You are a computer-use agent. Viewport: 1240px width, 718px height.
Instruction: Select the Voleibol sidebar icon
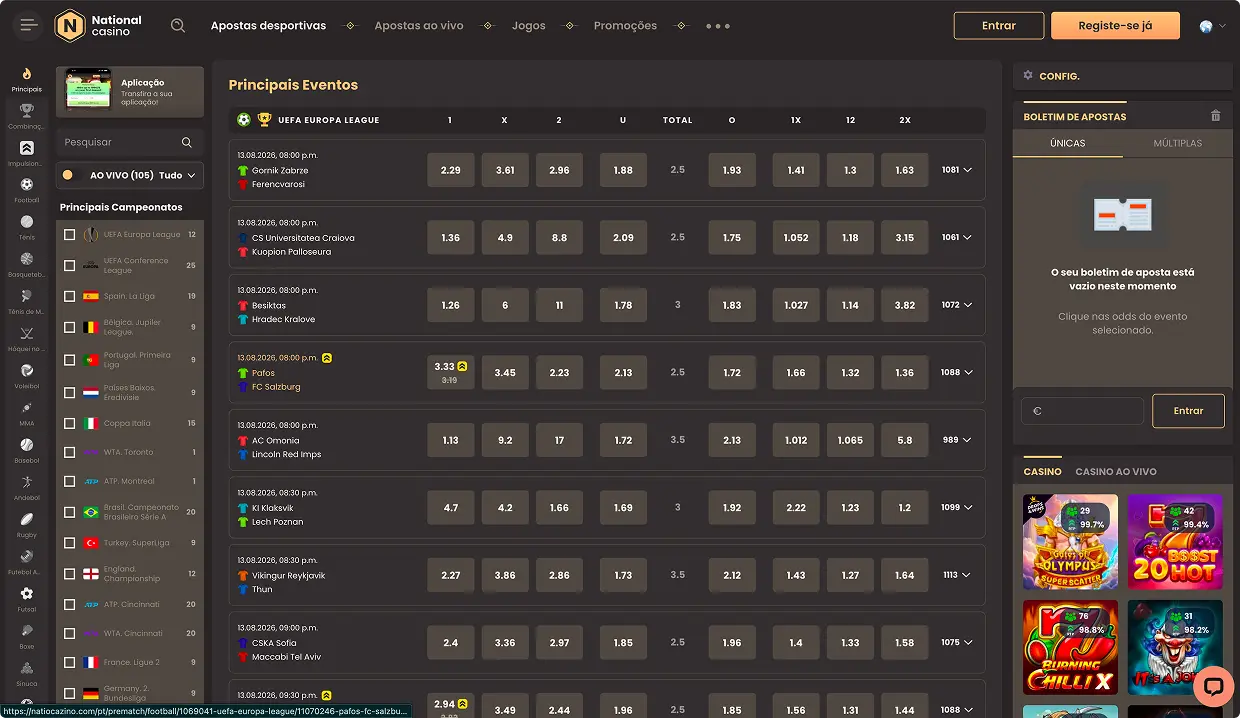click(x=27, y=376)
